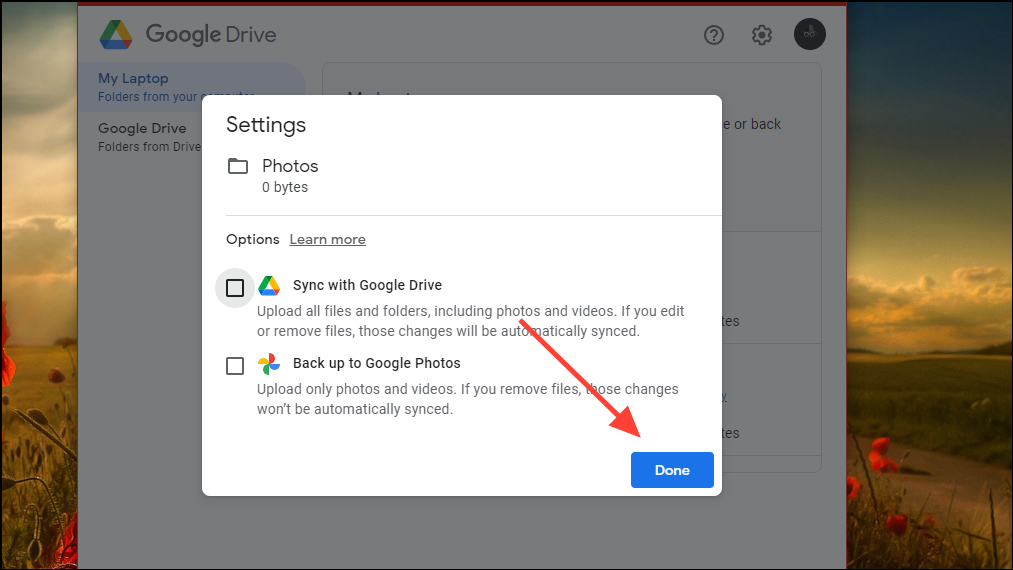Click the account profile avatar

coord(809,34)
